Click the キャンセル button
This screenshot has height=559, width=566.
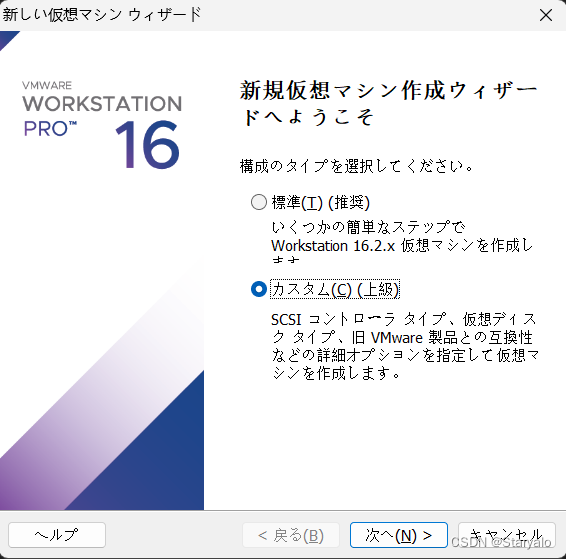506,535
